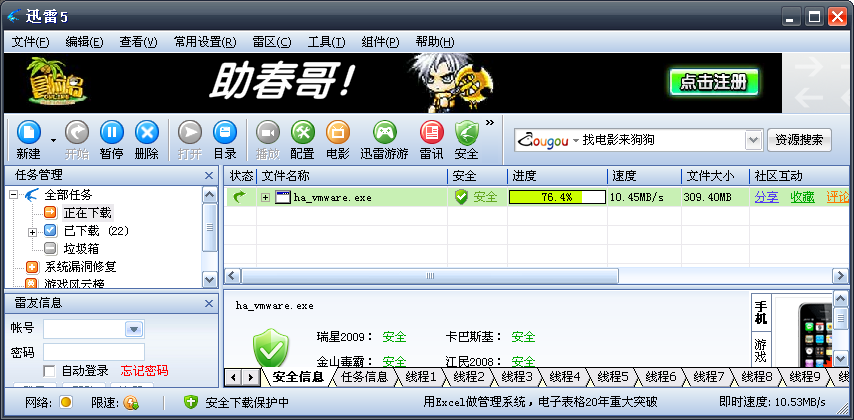Open the dropdown arrow beside 新建
Viewport: 854px width, 420px height.
[x=53, y=141]
